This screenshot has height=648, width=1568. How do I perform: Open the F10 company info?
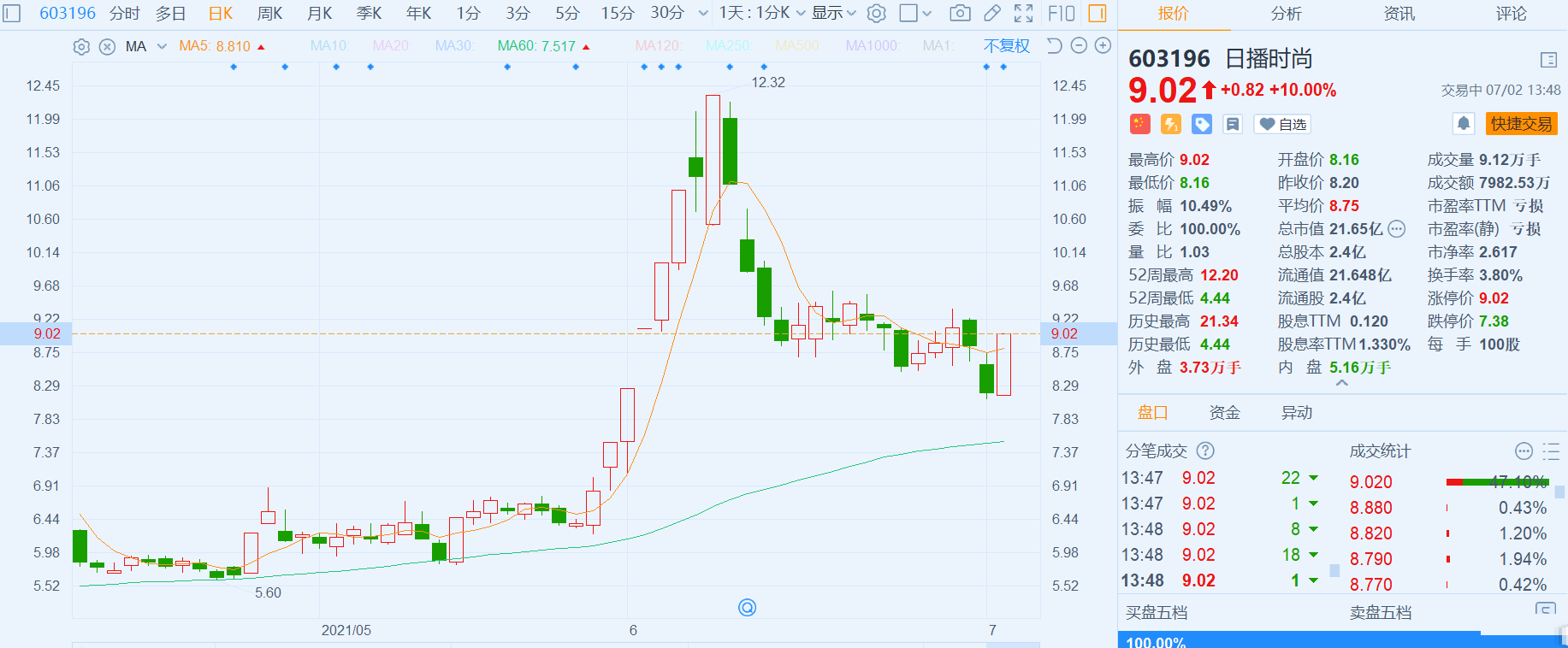[1061, 13]
